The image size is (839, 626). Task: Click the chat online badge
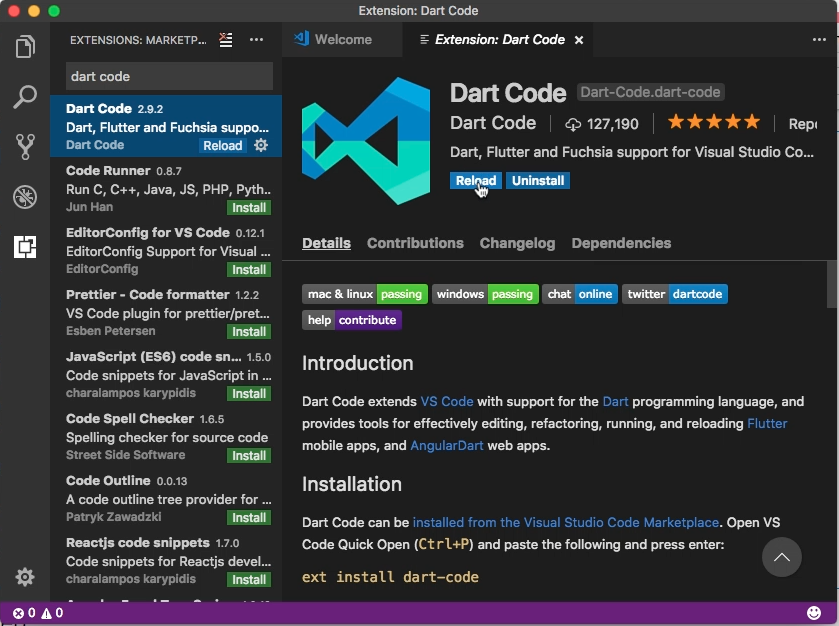(580, 294)
